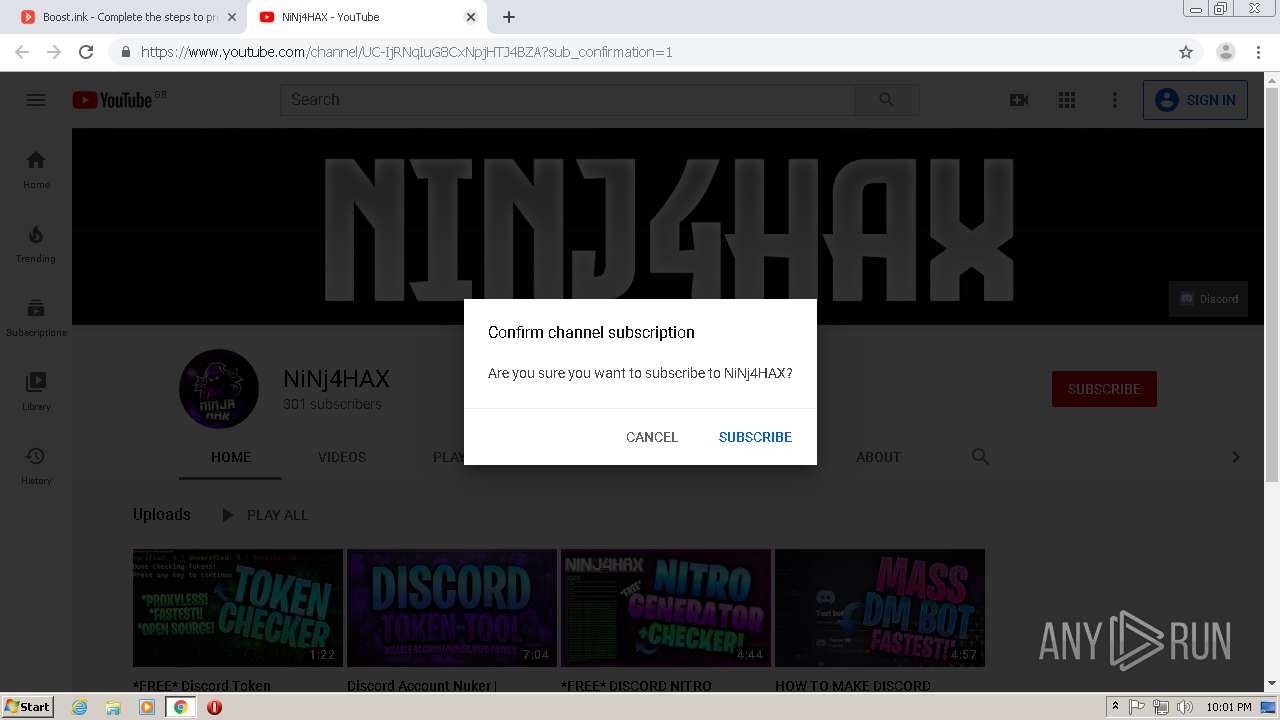Open the Discord Token-Tool video thumbnail

click(x=452, y=608)
